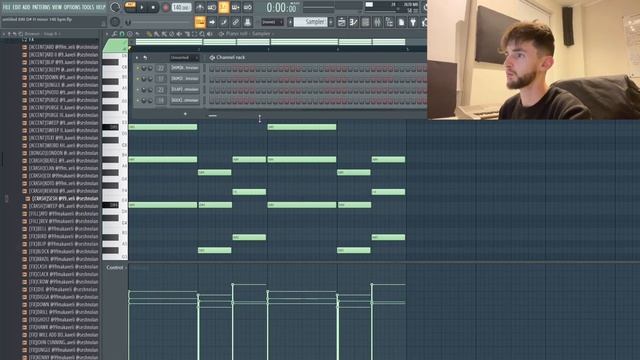Viewport: 640px width, 360px height.
Task: Add a channel with the plus button
Action: click(x=185, y=114)
